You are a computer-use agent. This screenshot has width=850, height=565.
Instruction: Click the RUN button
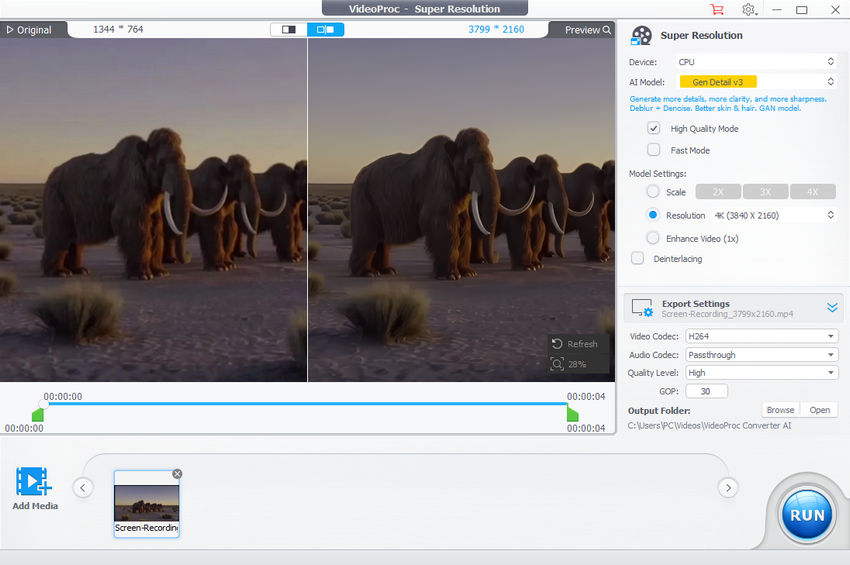tap(807, 515)
